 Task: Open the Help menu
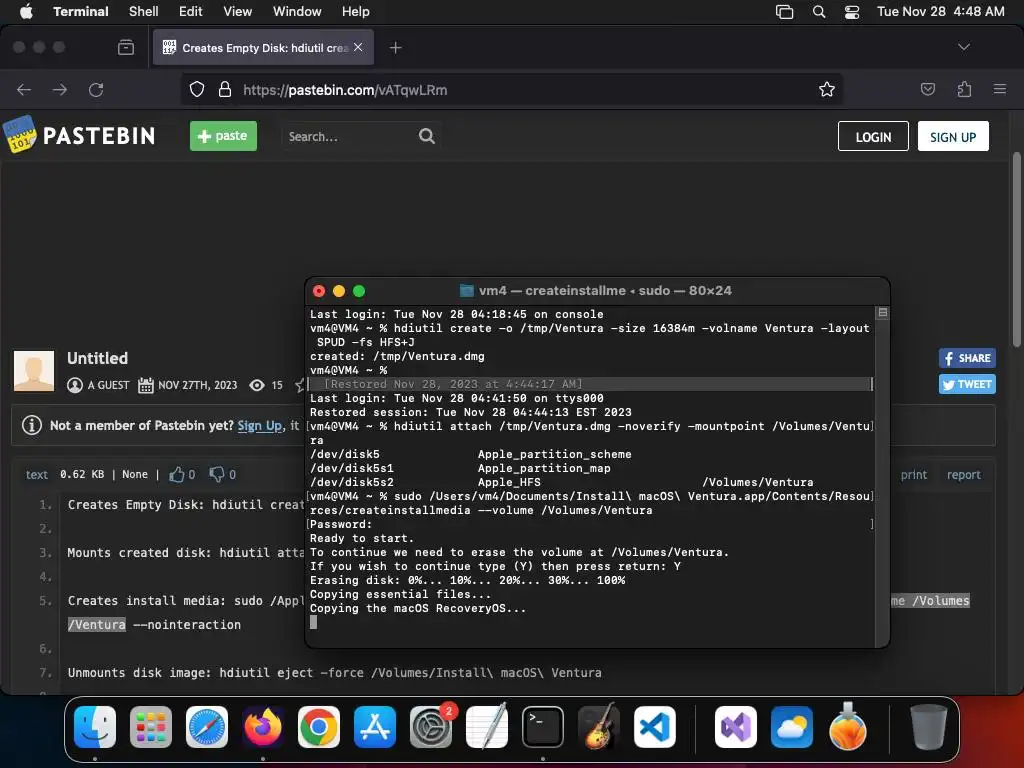[356, 11]
